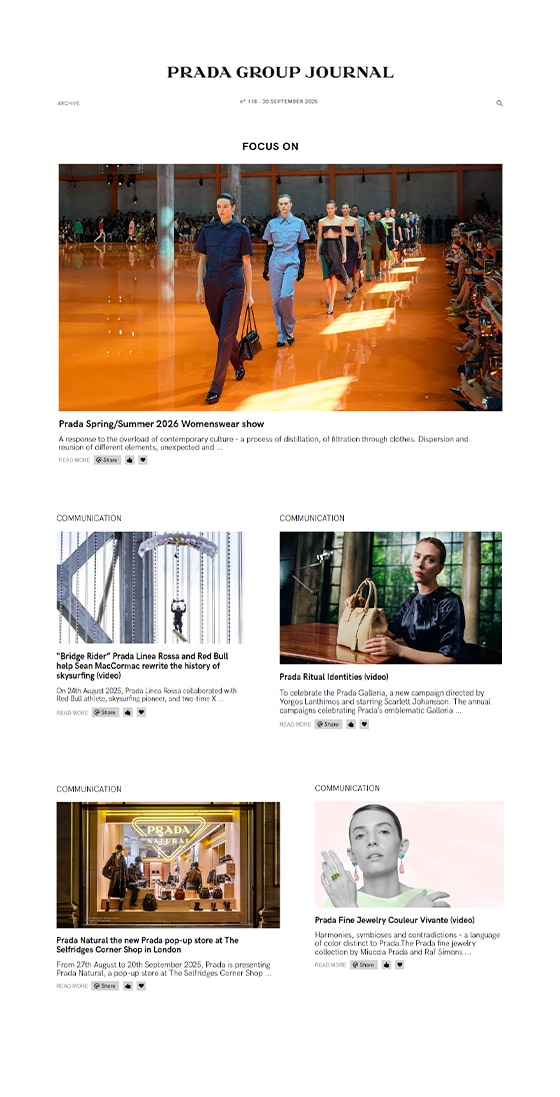Read more on Fine Jewelry Couleur Vivante
The image size is (560, 1097).
330,965
